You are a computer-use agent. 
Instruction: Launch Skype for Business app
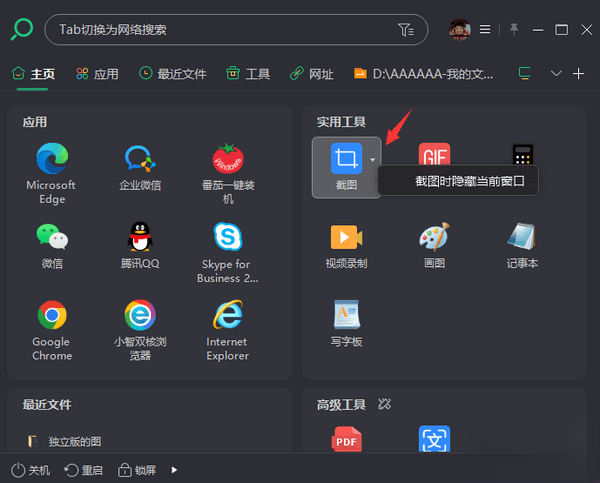pos(228,237)
